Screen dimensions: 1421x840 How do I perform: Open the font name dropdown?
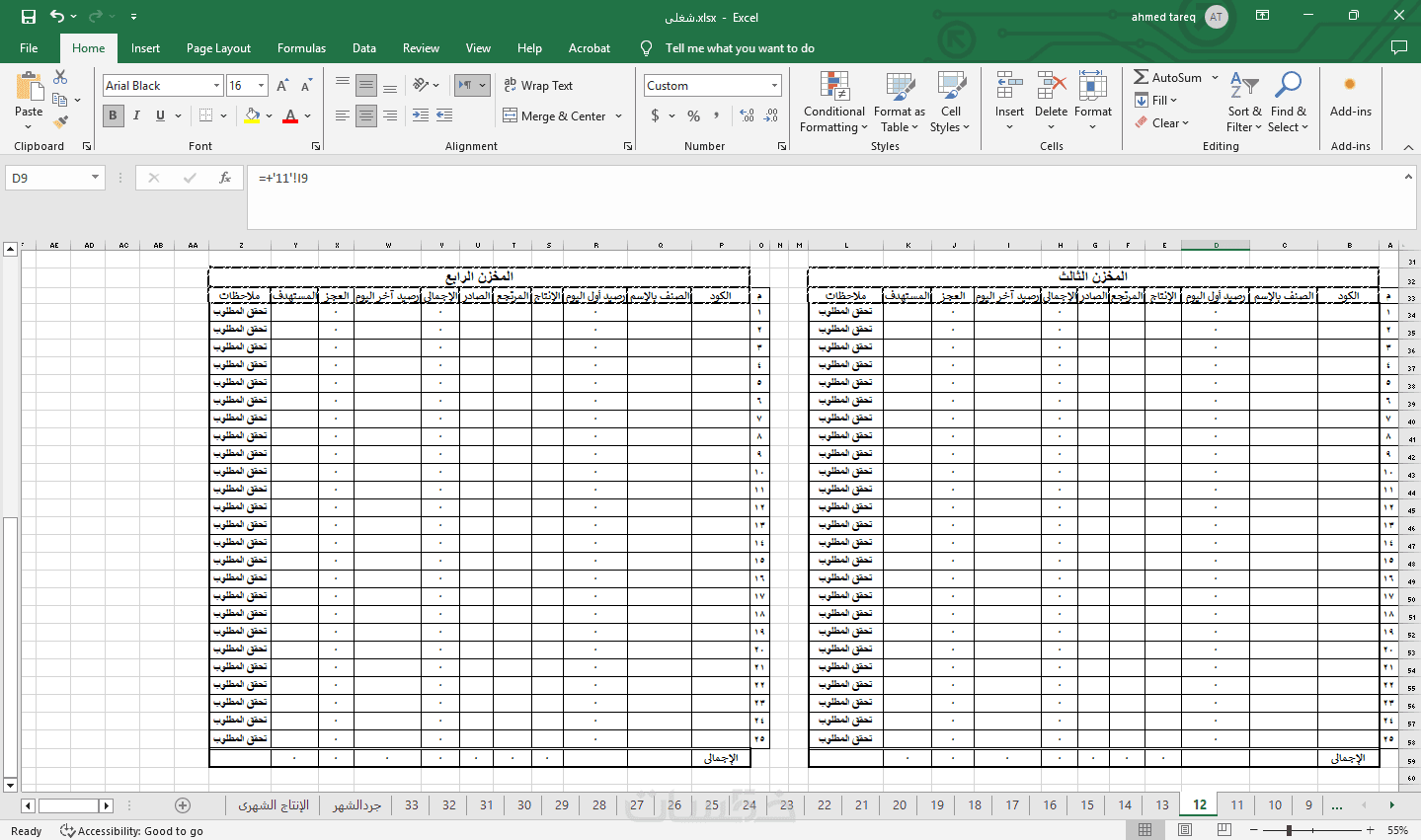pos(216,86)
